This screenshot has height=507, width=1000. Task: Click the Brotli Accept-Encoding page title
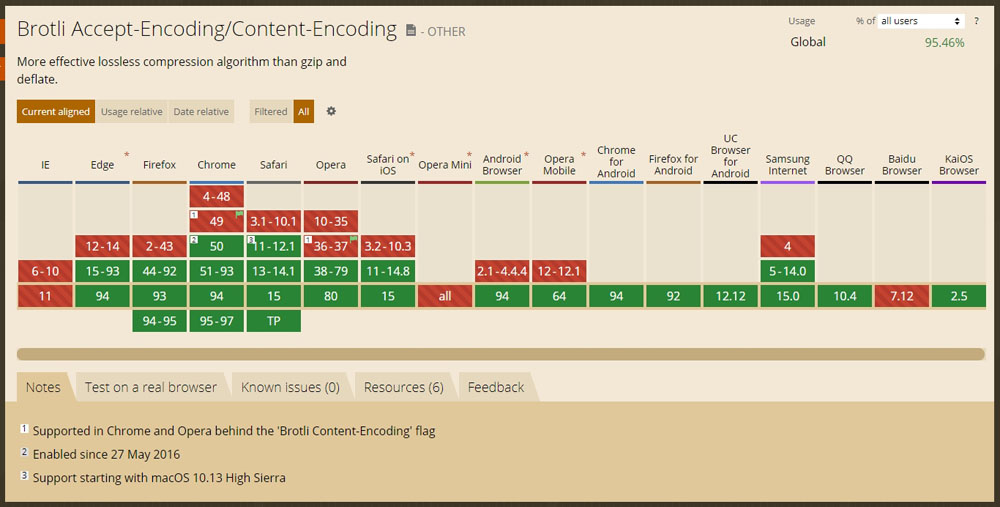[x=207, y=29]
